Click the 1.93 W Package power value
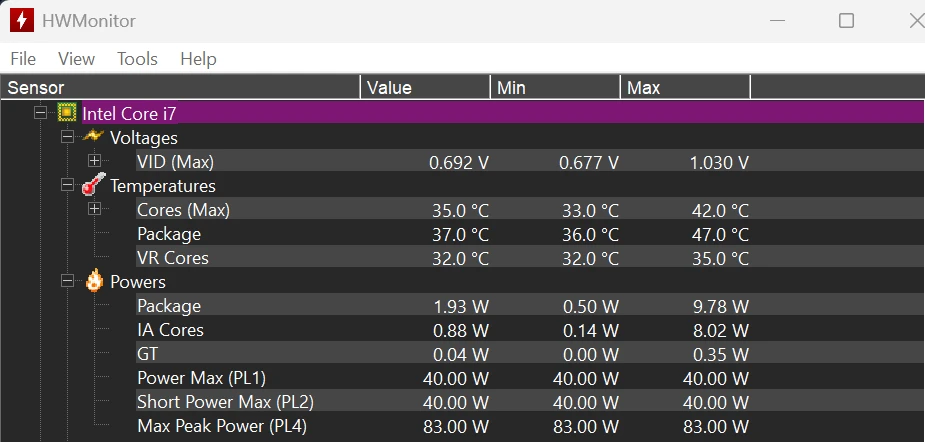 461,306
